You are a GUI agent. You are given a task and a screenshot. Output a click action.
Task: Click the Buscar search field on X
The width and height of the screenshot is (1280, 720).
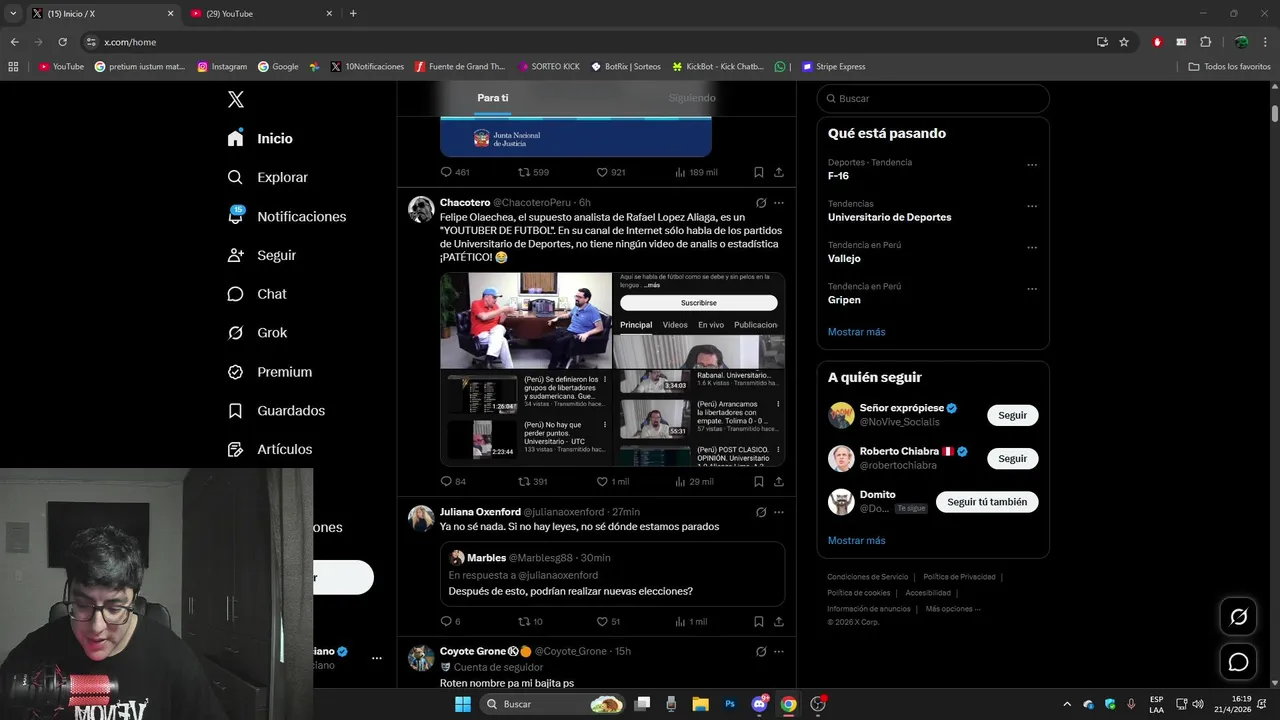[933, 99]
